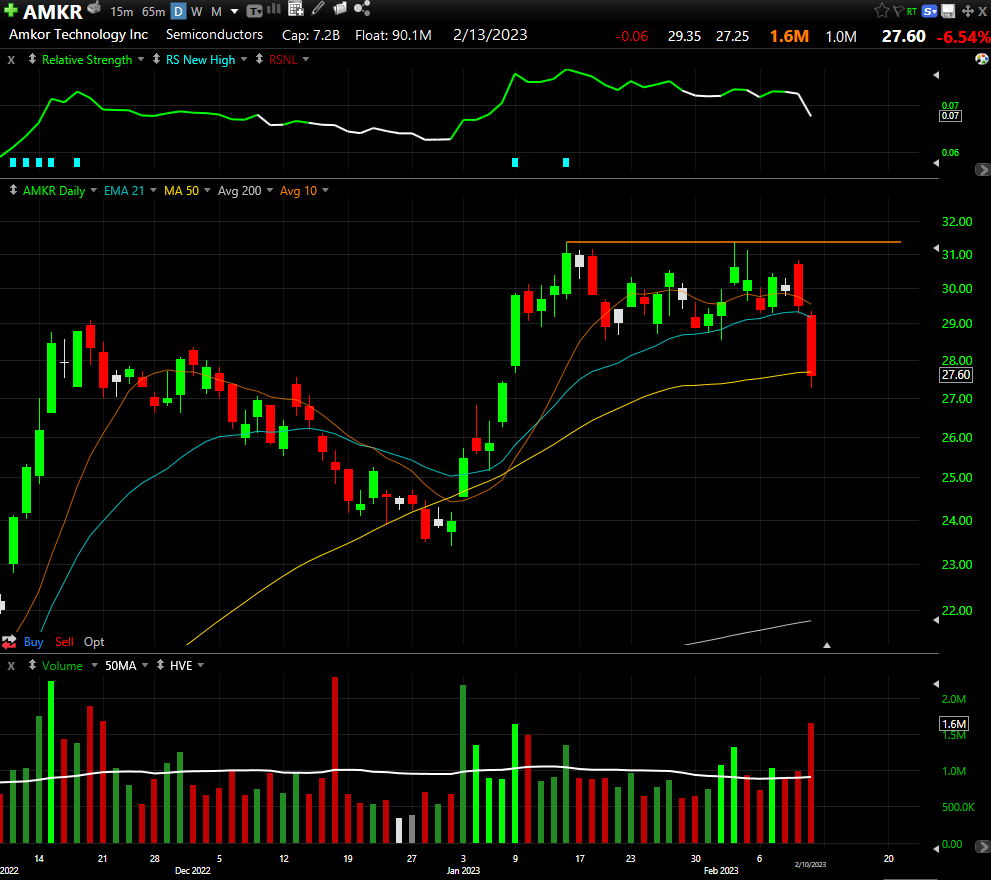
Task: Click the up-arrow marker below price chart
Action: (827, 645)
